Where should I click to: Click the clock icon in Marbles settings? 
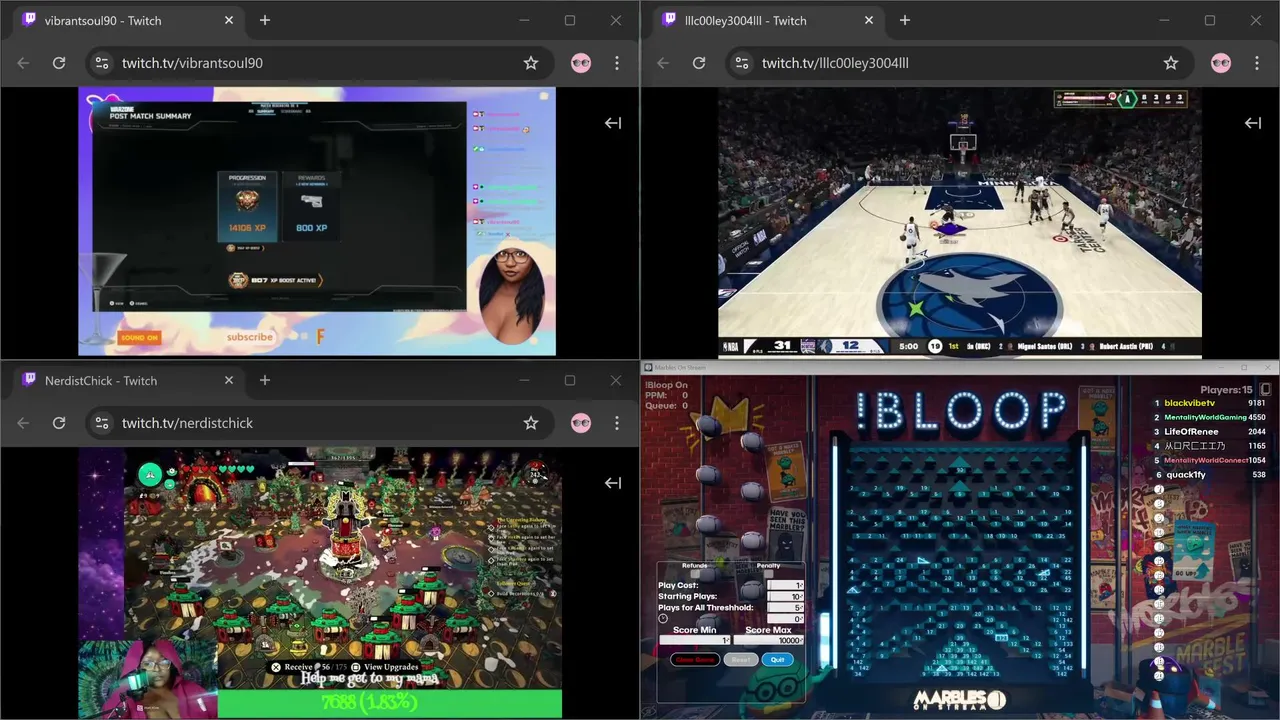[663, 618]
